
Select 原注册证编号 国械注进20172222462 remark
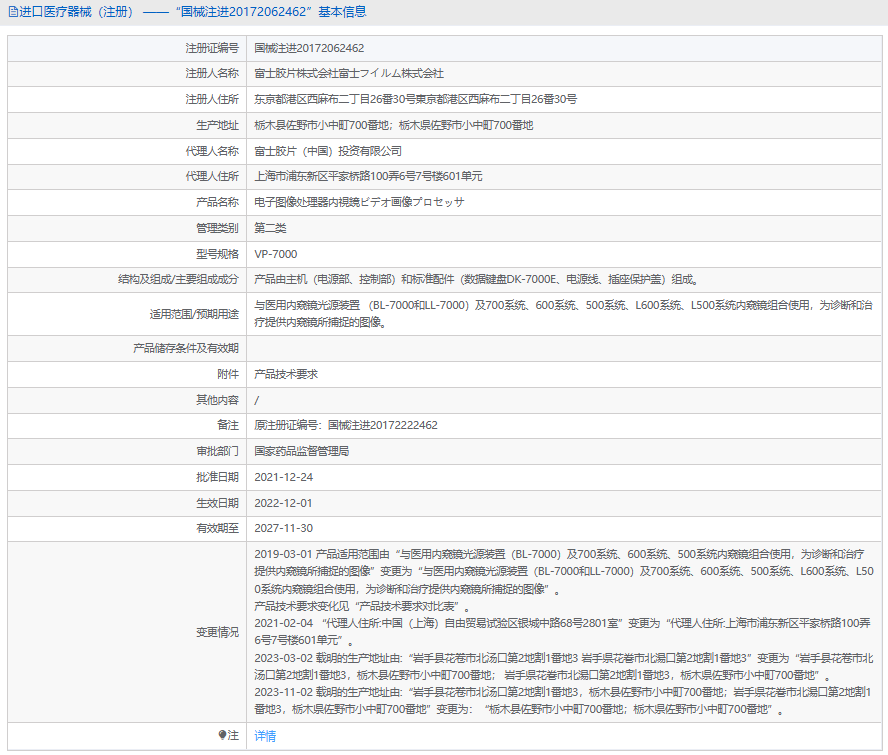tap(346, 425)
